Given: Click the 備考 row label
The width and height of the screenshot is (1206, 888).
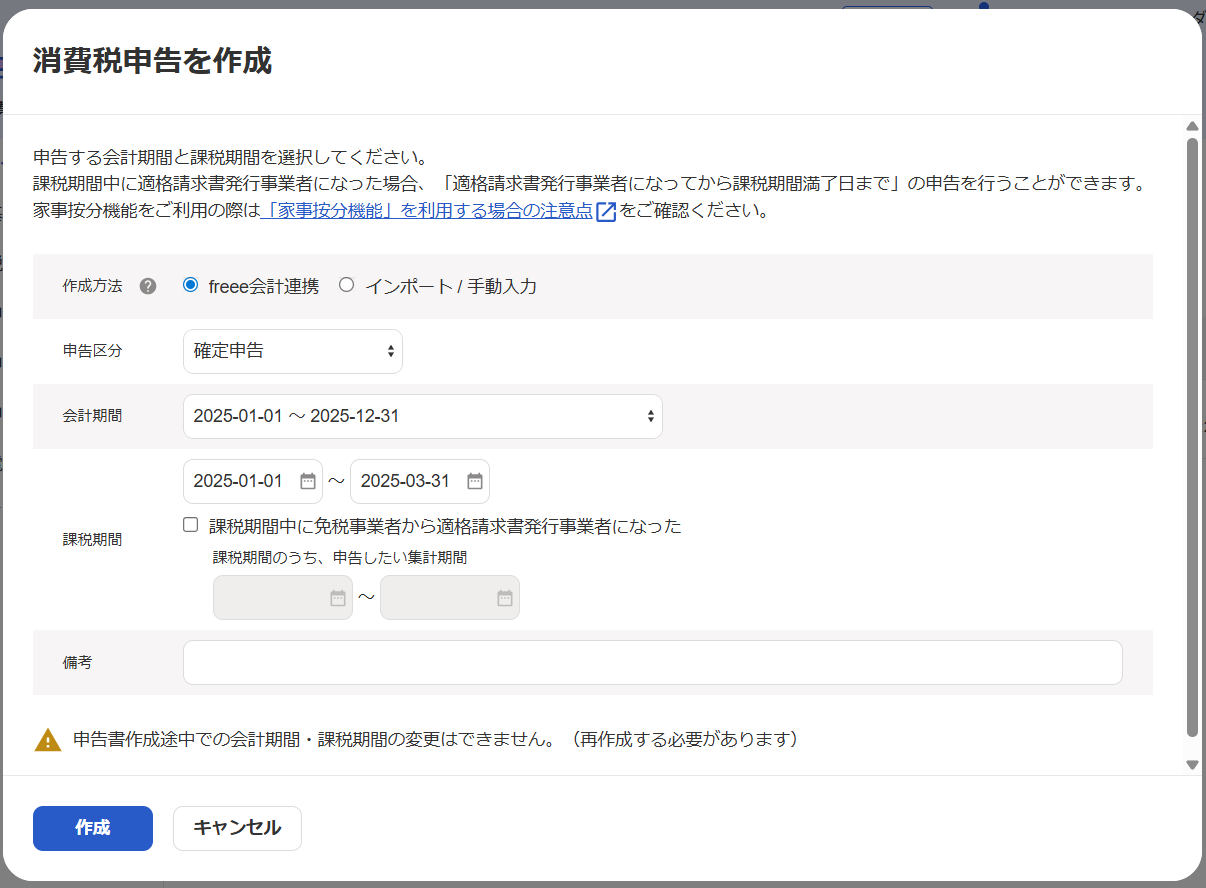Looking at the screenshot, I should [77, 662].
